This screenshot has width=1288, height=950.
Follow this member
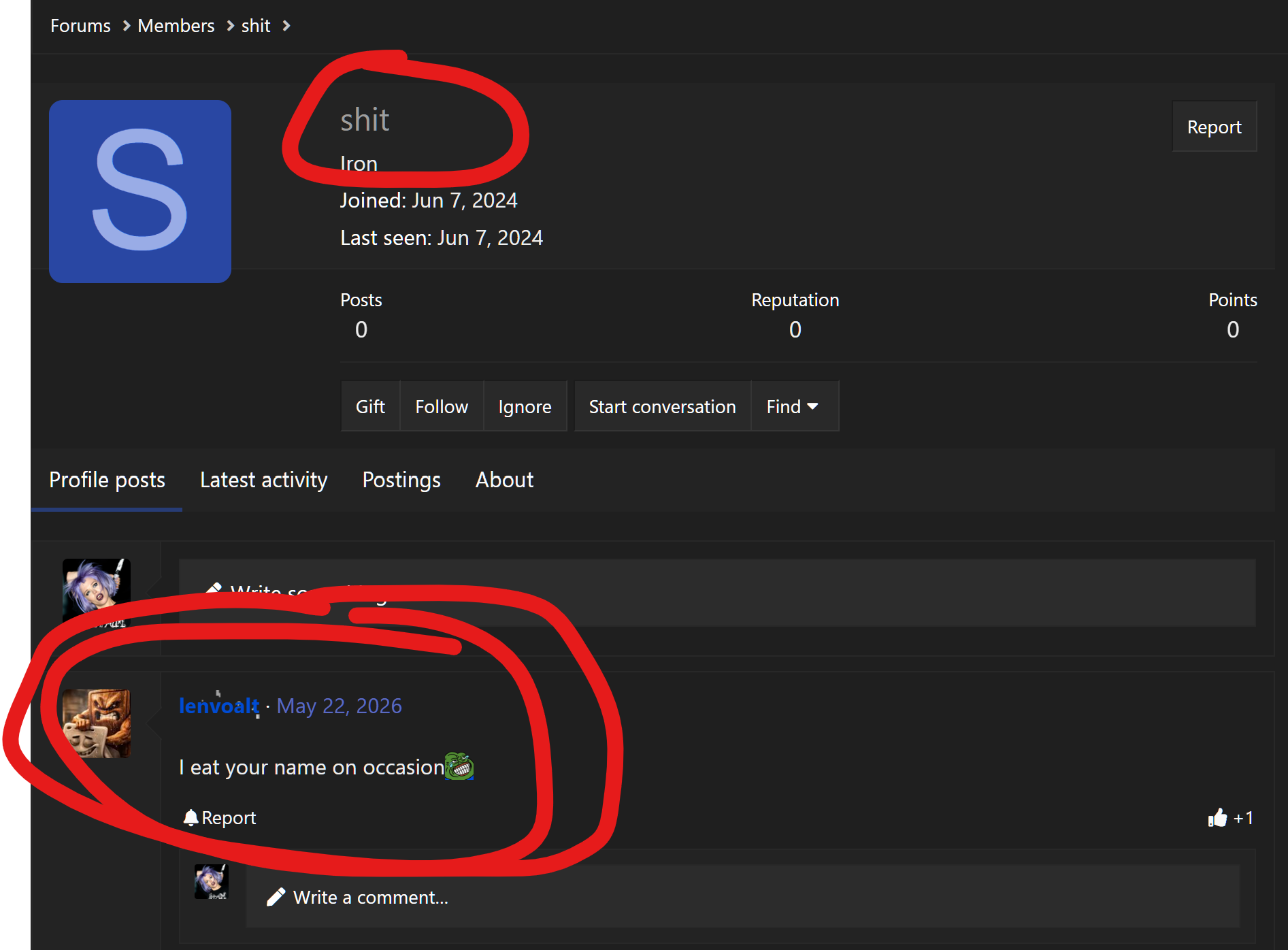pos(442,406)
